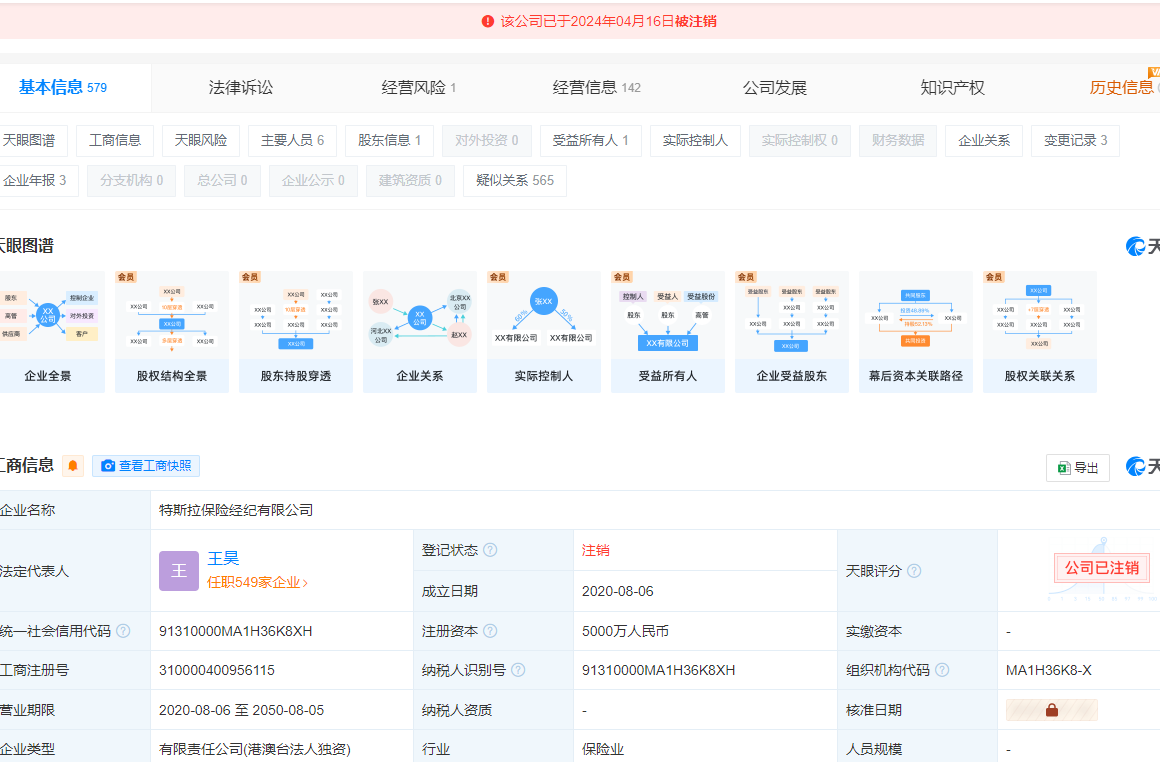Open the 历史信息 menu item

(x=1120, y=86)
